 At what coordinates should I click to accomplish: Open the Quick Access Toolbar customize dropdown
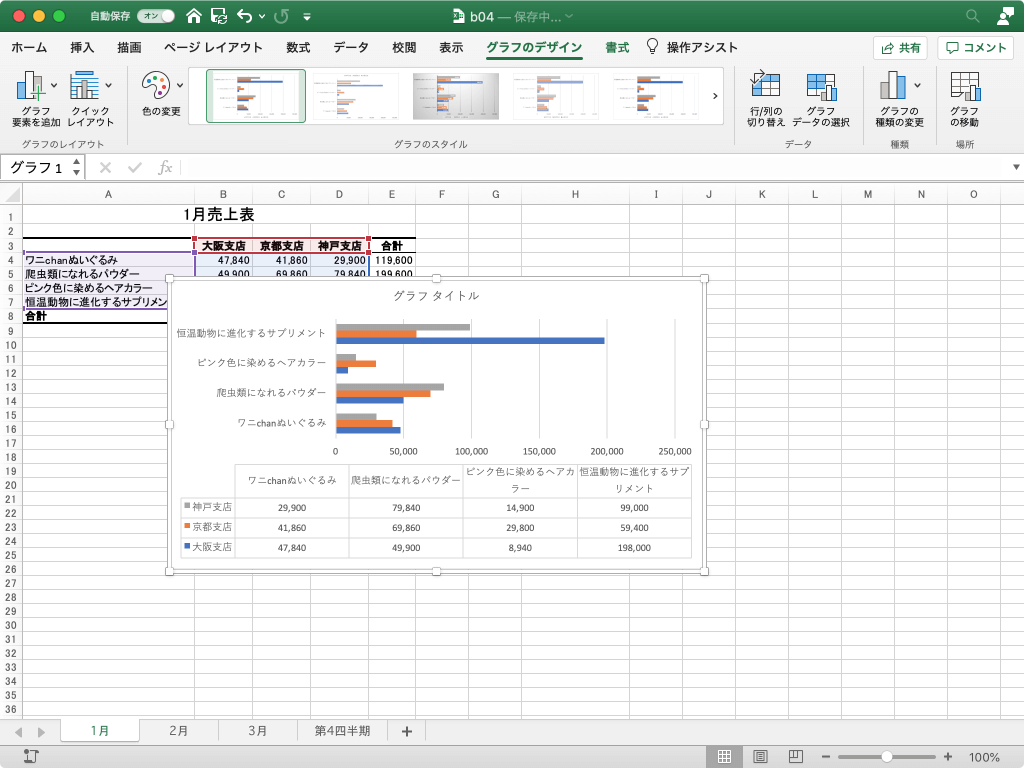(x=307, y=16)
